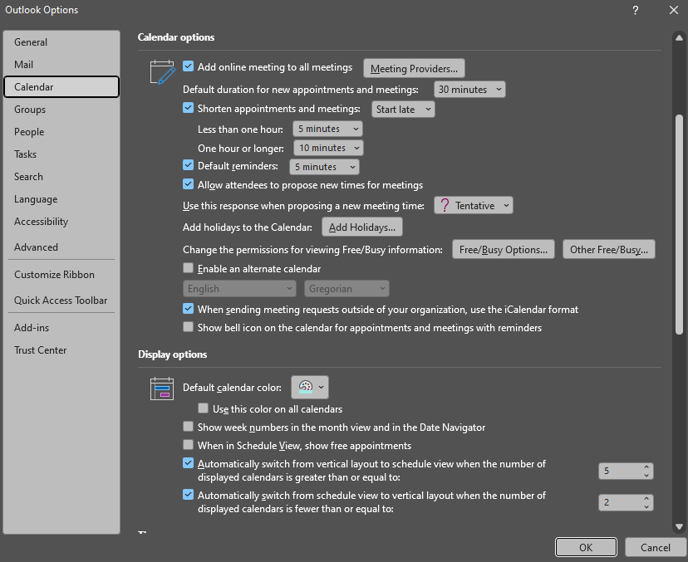This screenshot has height=562, width=688.
Task: Open the Tentative response dropdown
Action: 473,205
